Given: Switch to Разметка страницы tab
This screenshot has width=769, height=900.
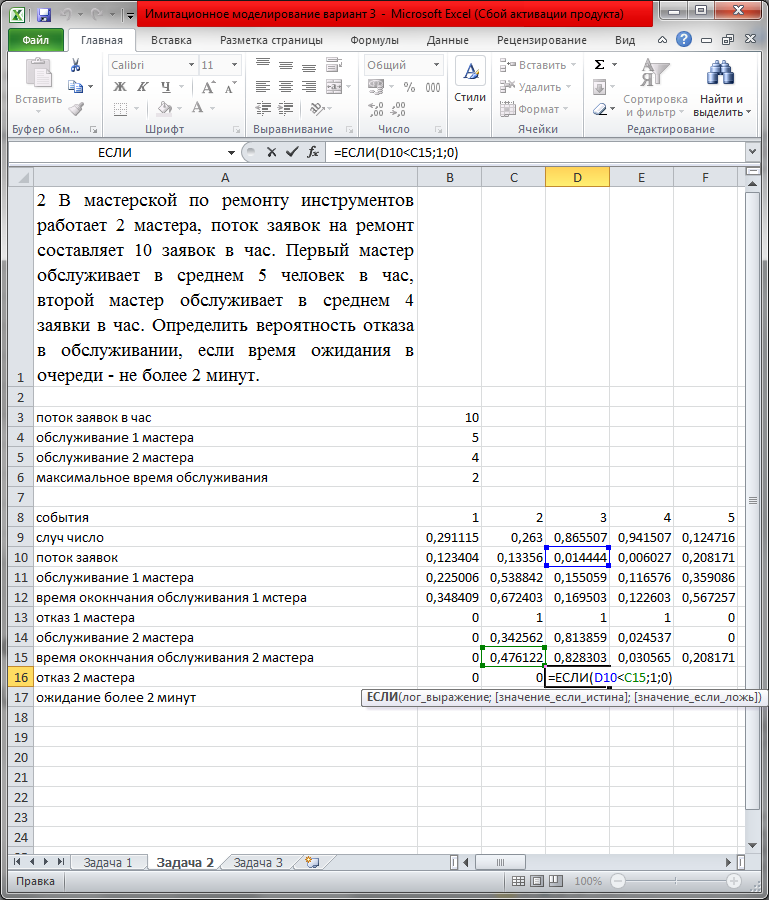Looking at the screenshot, I should pos(271,40).
